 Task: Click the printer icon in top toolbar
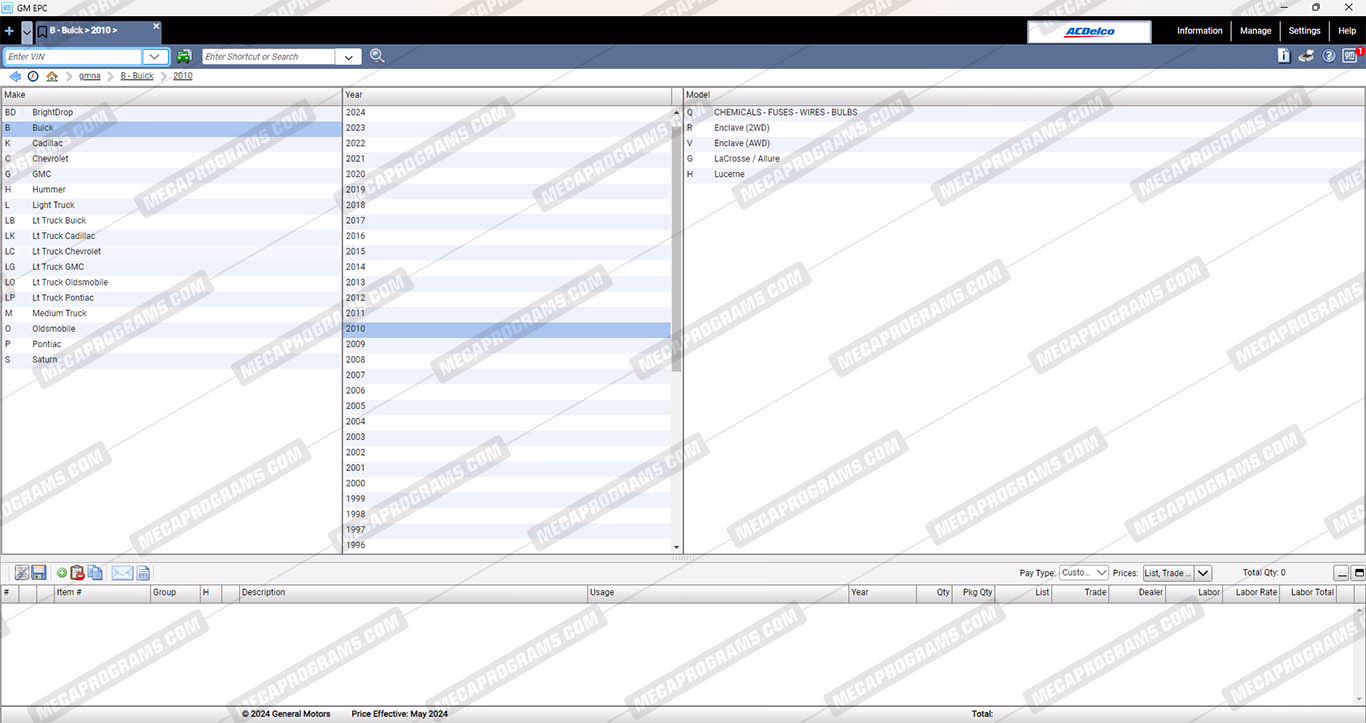[1306, 56]
